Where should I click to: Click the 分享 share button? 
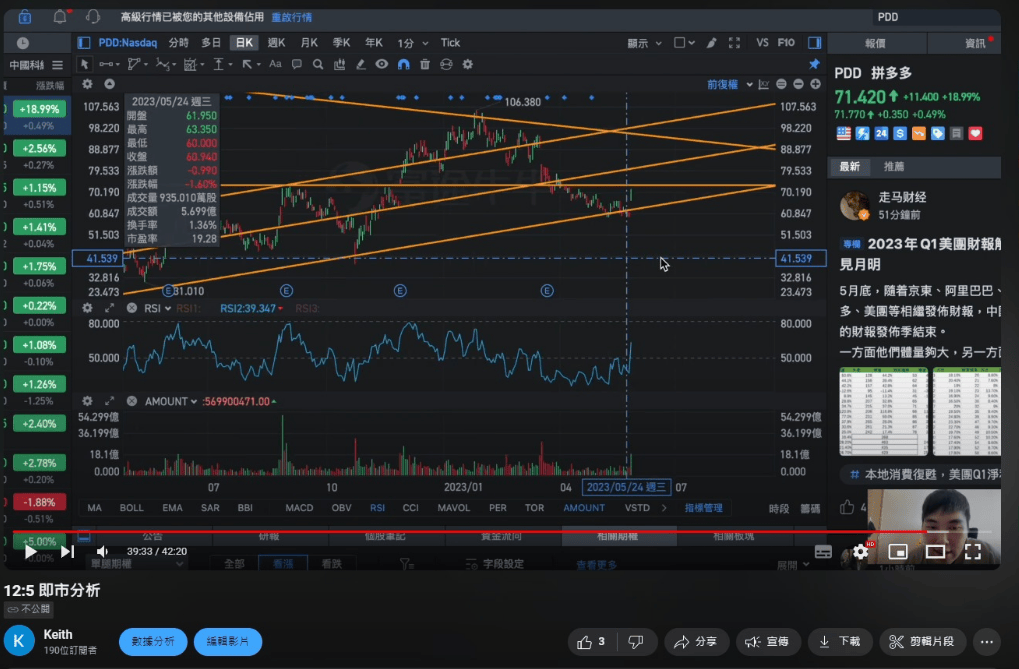pyautogui.click(x=695, y=642)
